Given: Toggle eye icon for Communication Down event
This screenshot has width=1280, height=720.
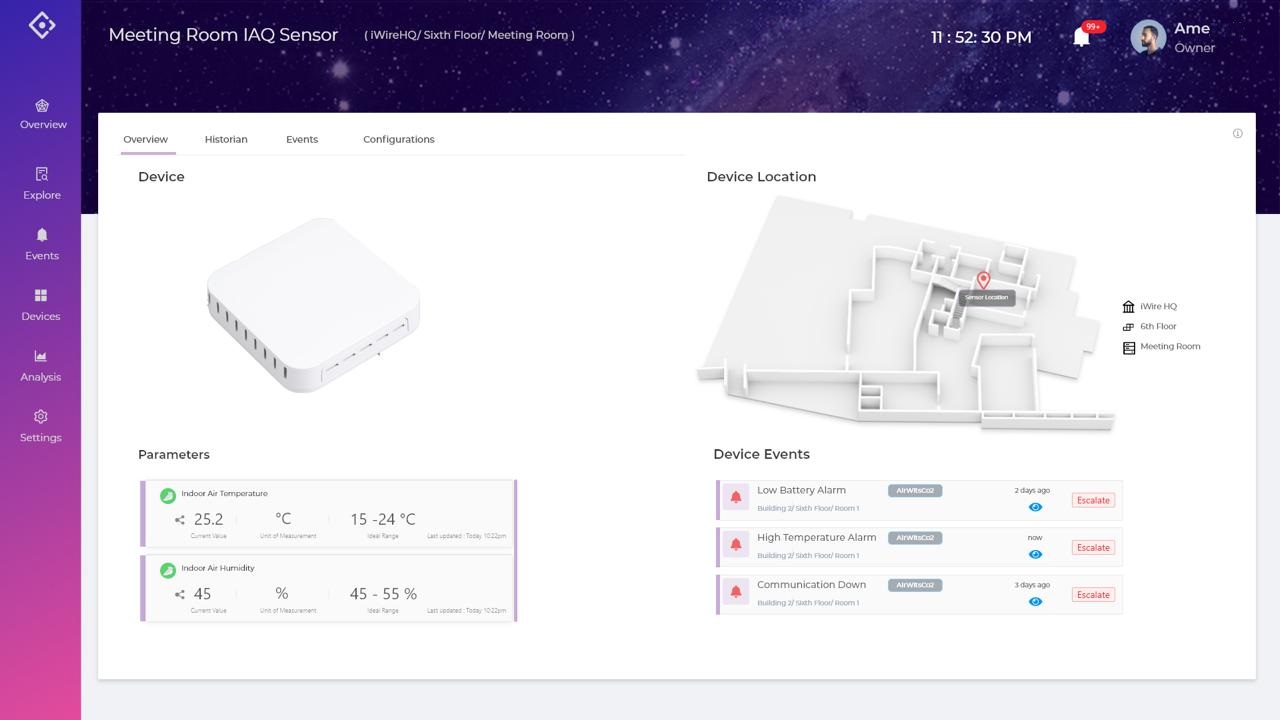Looking at the screenshot, I should click(1035, 601).
